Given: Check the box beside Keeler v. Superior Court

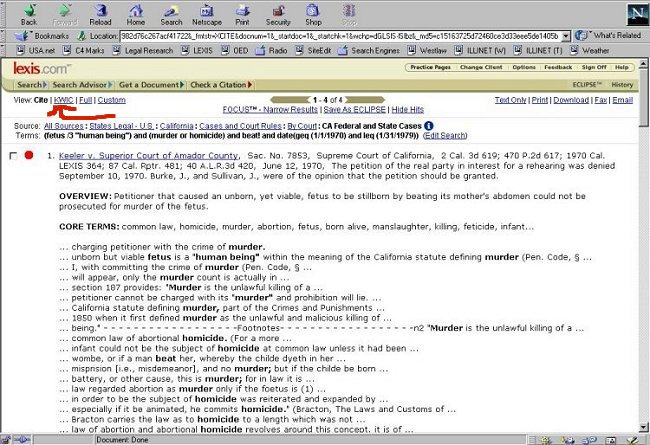Looking at the screenshot, I should pyautogui.click(x=12, y=157).
